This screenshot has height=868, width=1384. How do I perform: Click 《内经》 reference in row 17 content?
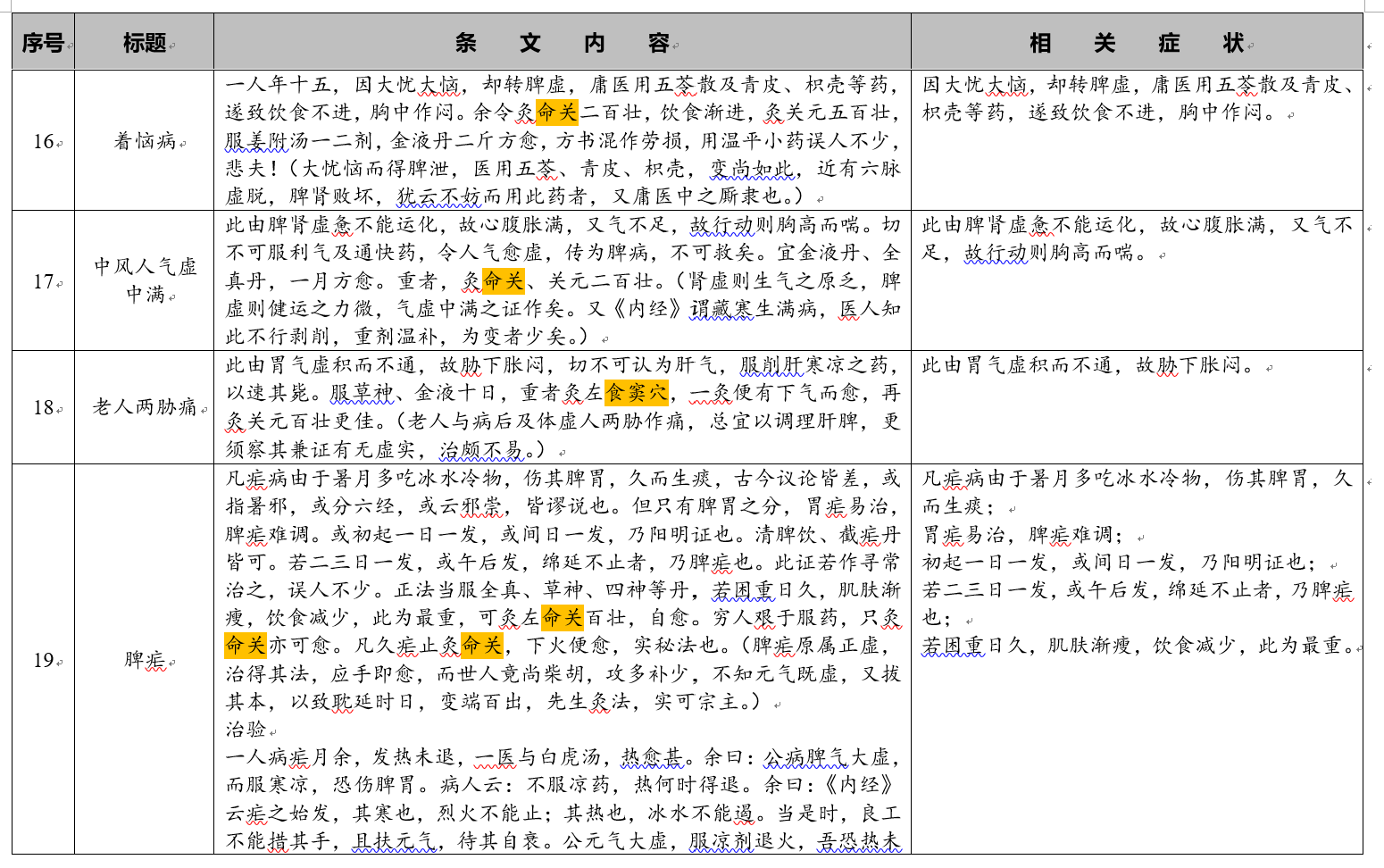click(649, 309)
